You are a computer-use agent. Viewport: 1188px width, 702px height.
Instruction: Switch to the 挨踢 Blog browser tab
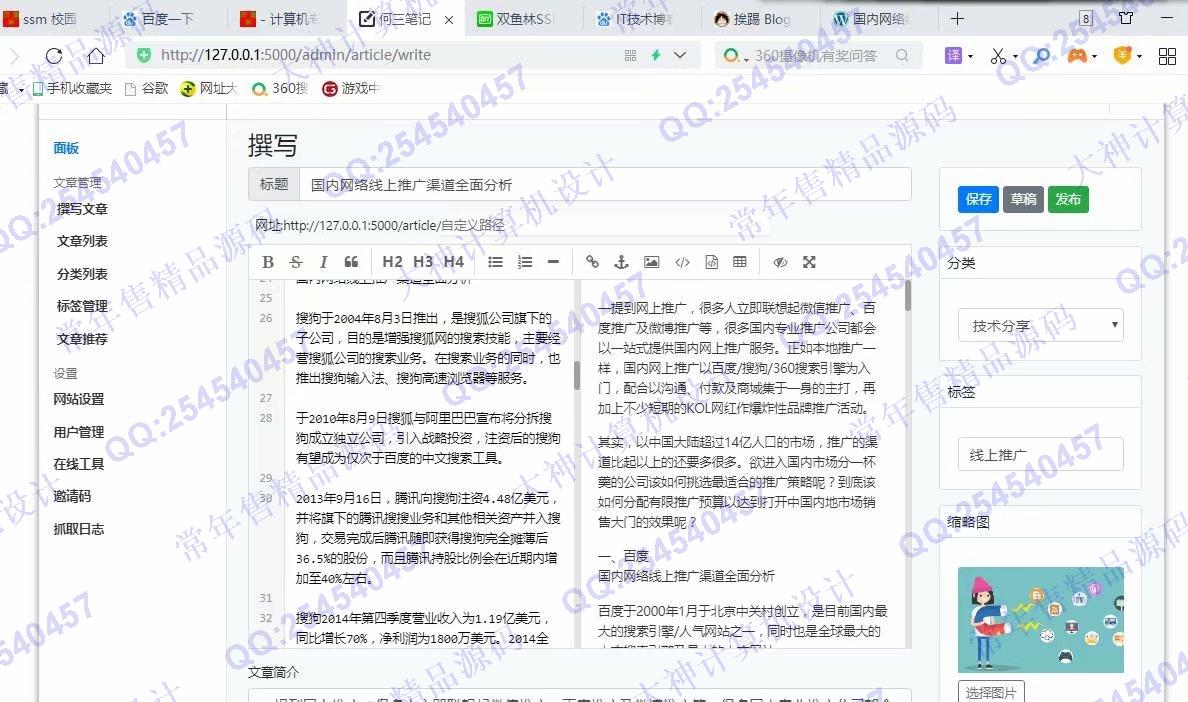coord(762,19)
